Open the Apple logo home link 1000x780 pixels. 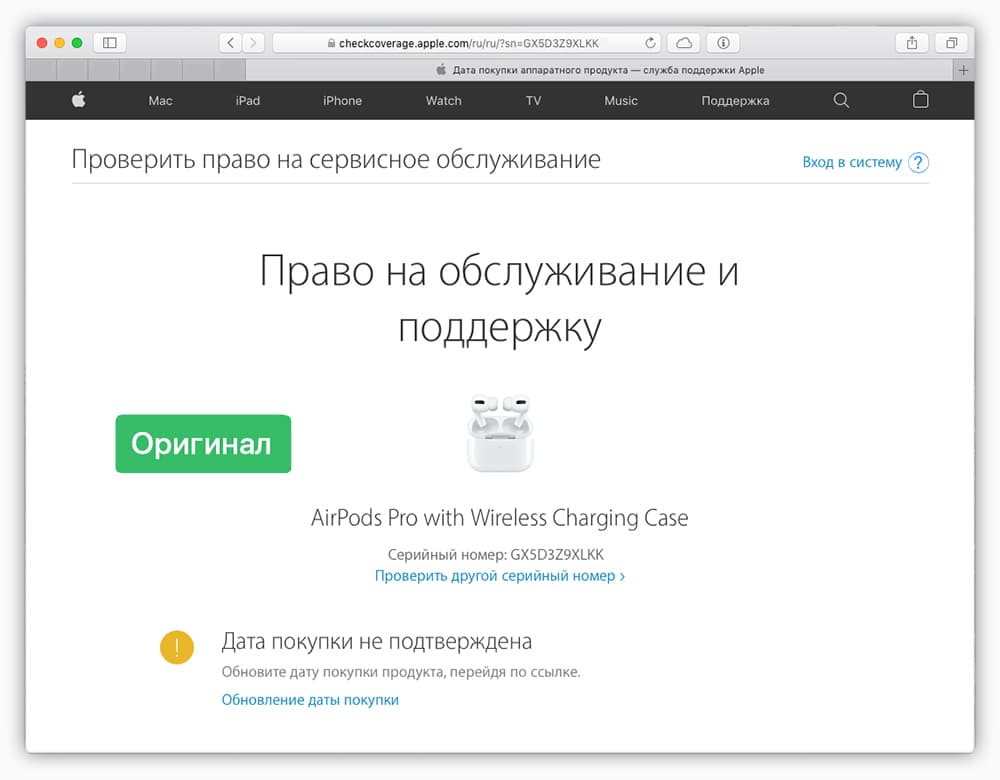pos(78,99)
